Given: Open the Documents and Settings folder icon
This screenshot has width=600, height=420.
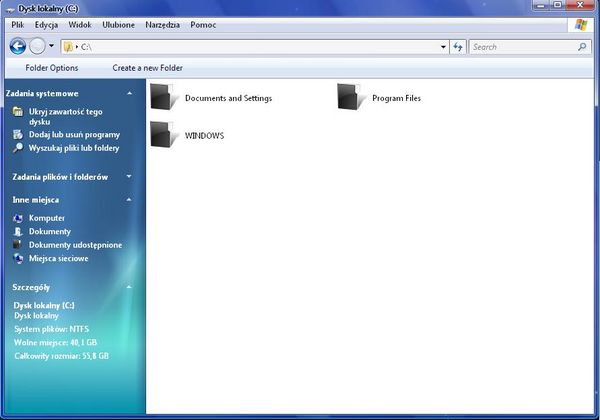Looking at the screenshot, I should click(x=163, y=97).
